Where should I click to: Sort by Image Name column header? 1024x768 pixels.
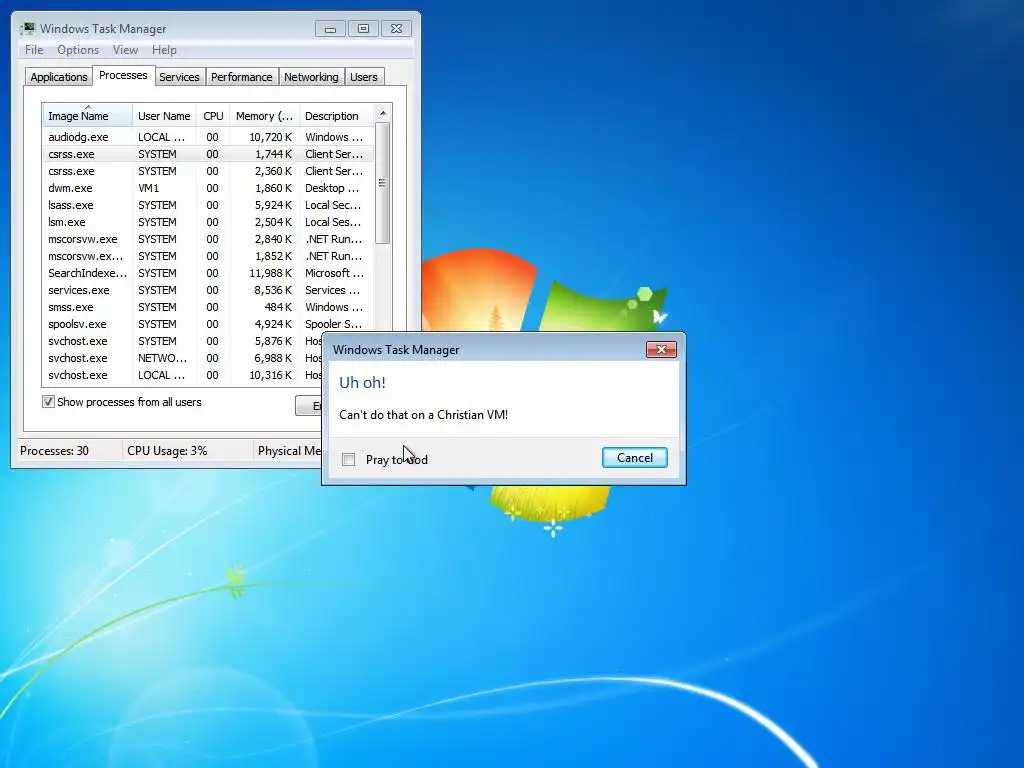tap(88, 116)
